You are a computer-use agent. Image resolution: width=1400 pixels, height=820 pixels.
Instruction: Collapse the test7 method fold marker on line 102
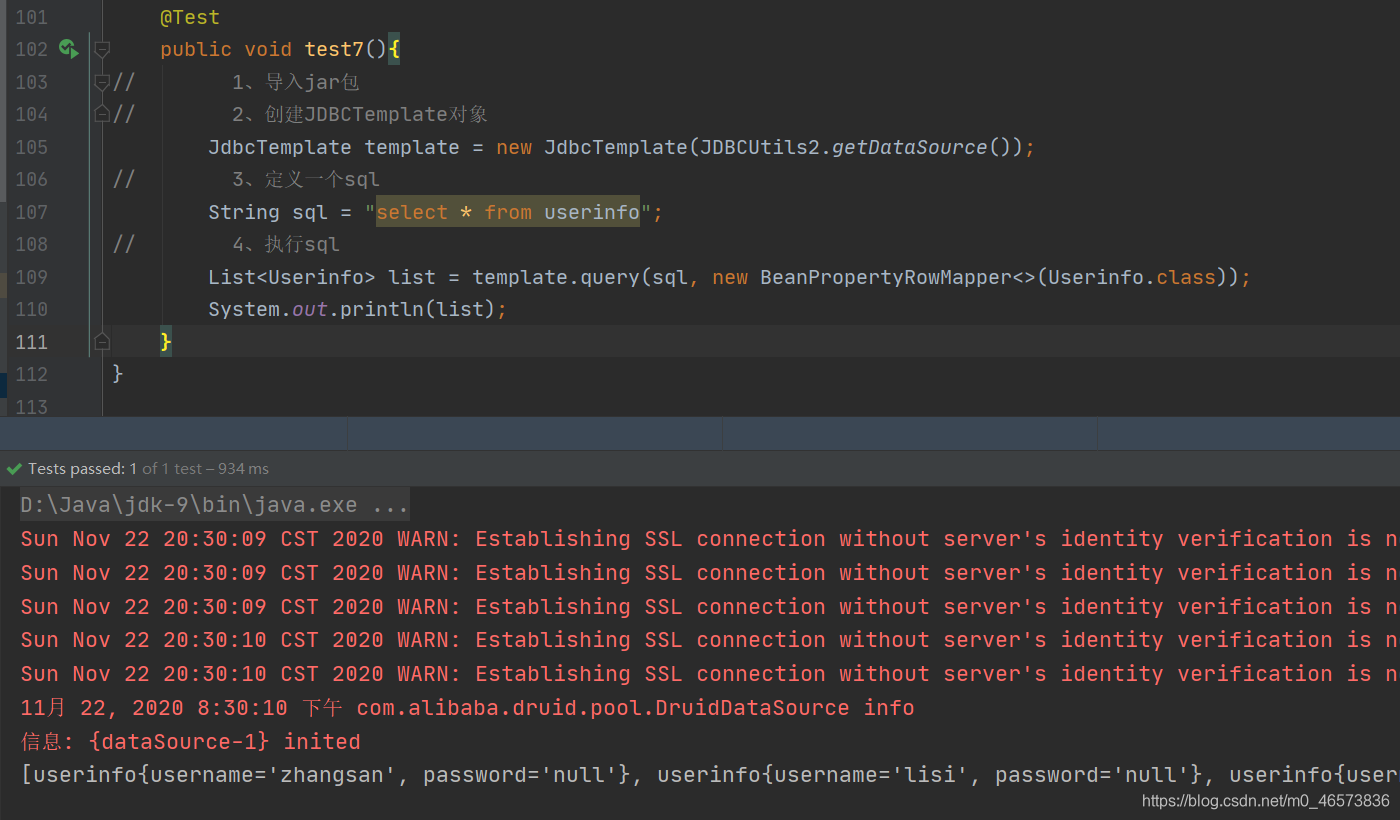(101, 49)
